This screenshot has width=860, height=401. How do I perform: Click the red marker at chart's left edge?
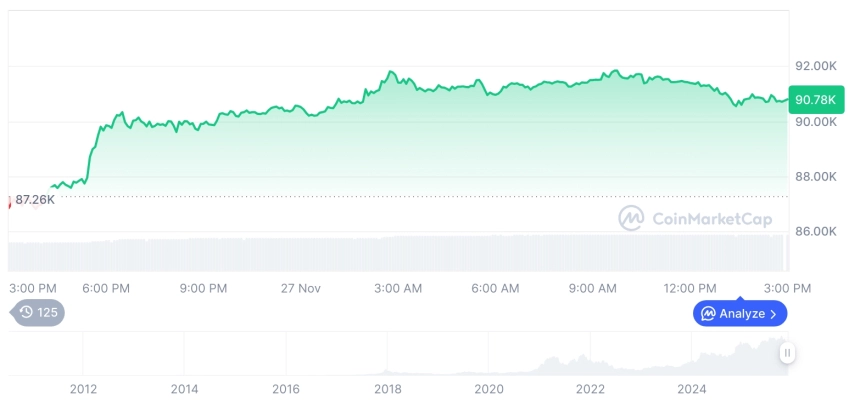click(x=9, y=201)
